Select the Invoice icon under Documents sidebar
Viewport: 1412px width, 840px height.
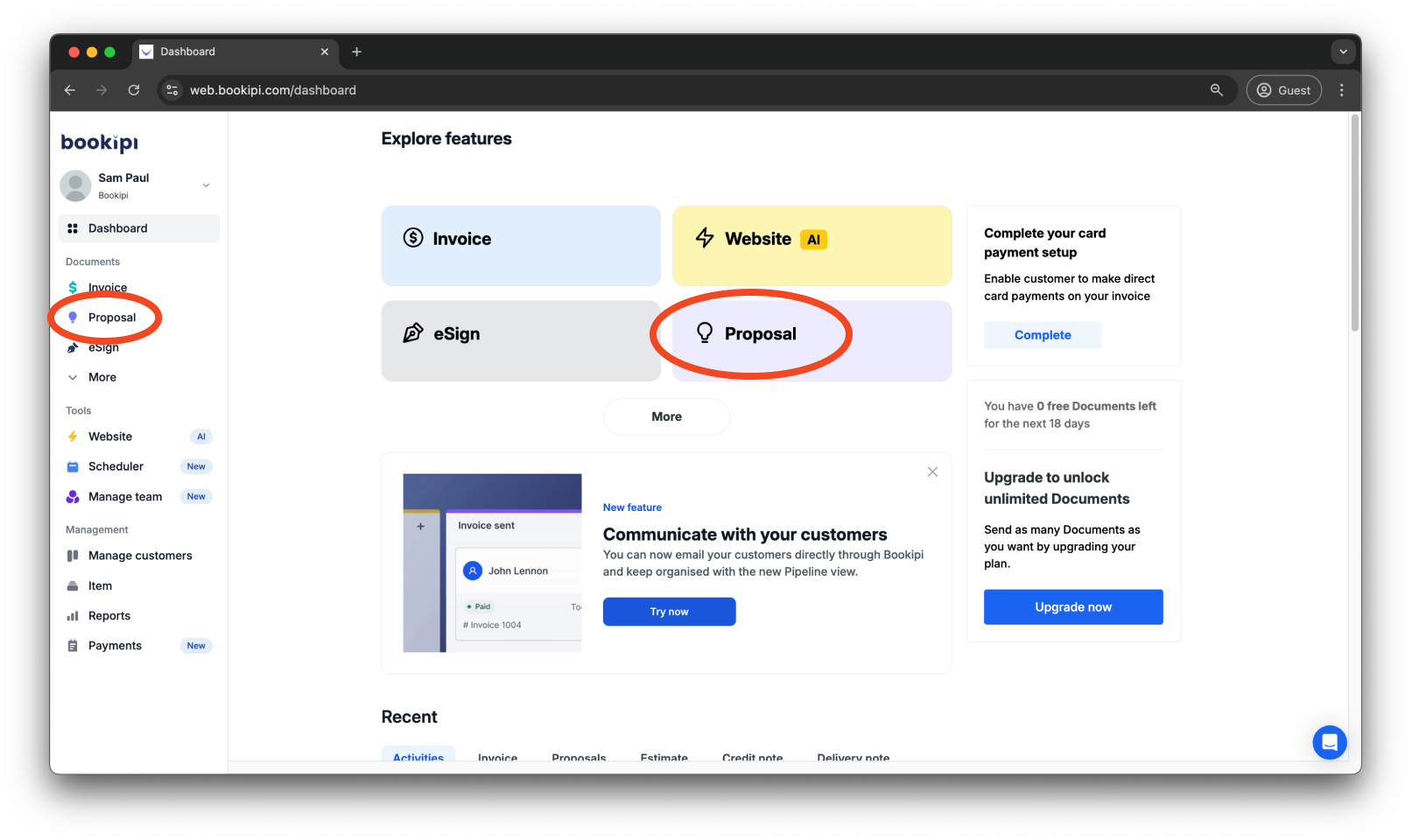73,287
